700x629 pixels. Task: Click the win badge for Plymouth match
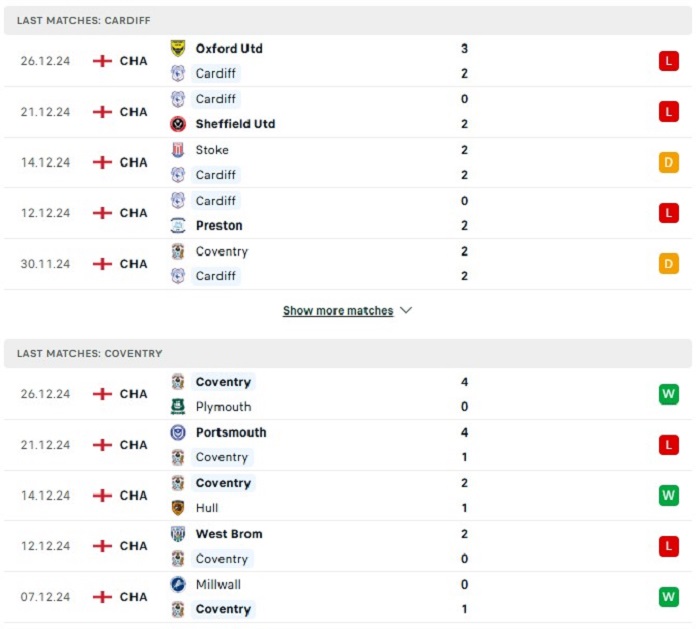tap(668, 394)
